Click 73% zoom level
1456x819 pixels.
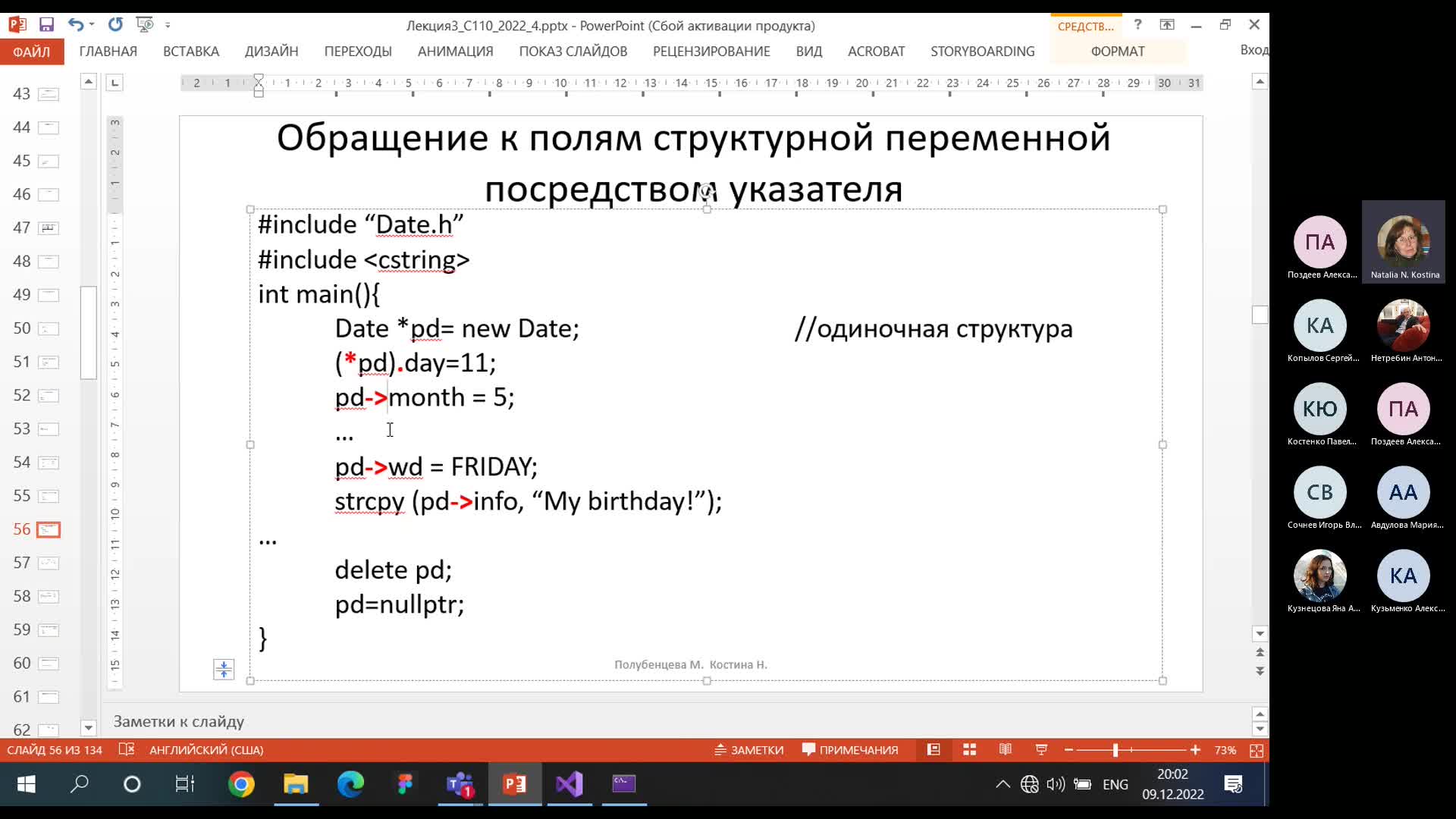(x=1225, y=750)
